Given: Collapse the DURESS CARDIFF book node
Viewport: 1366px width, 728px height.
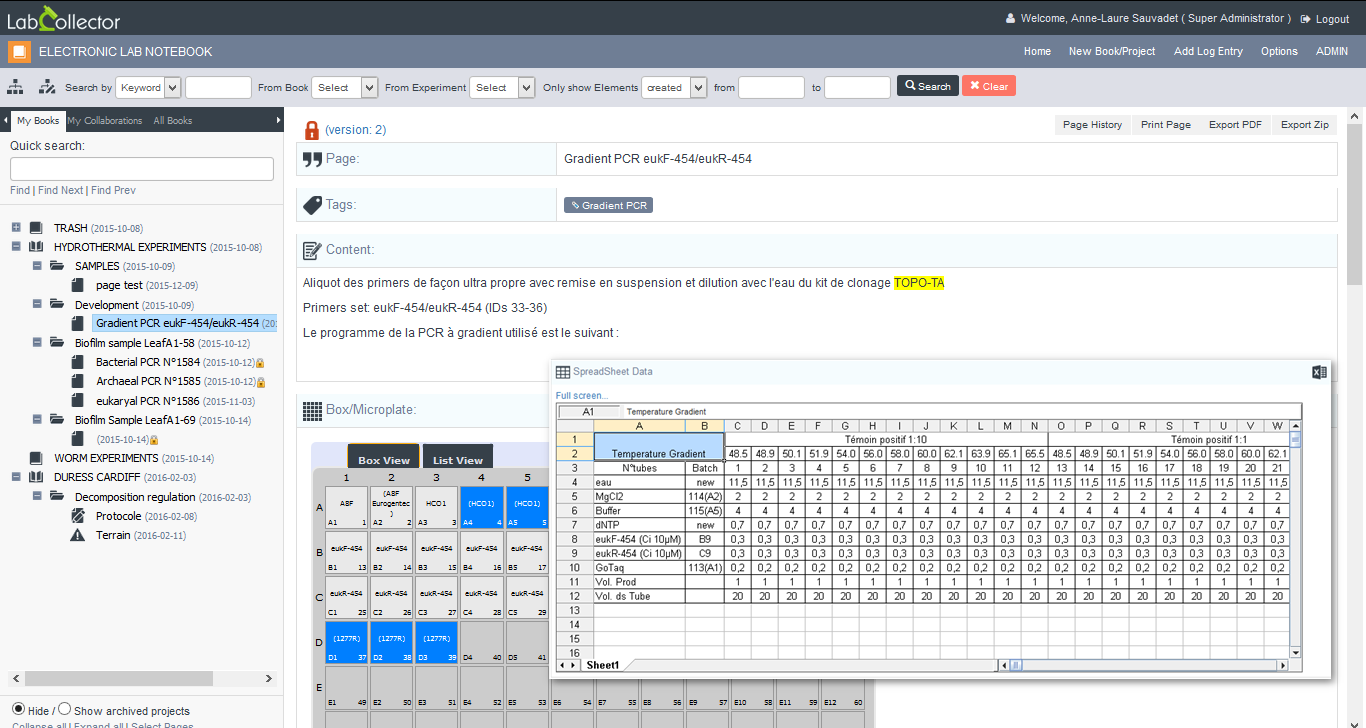Looking at the screenshot, I should pyautogui.click(x=16, y=477).
